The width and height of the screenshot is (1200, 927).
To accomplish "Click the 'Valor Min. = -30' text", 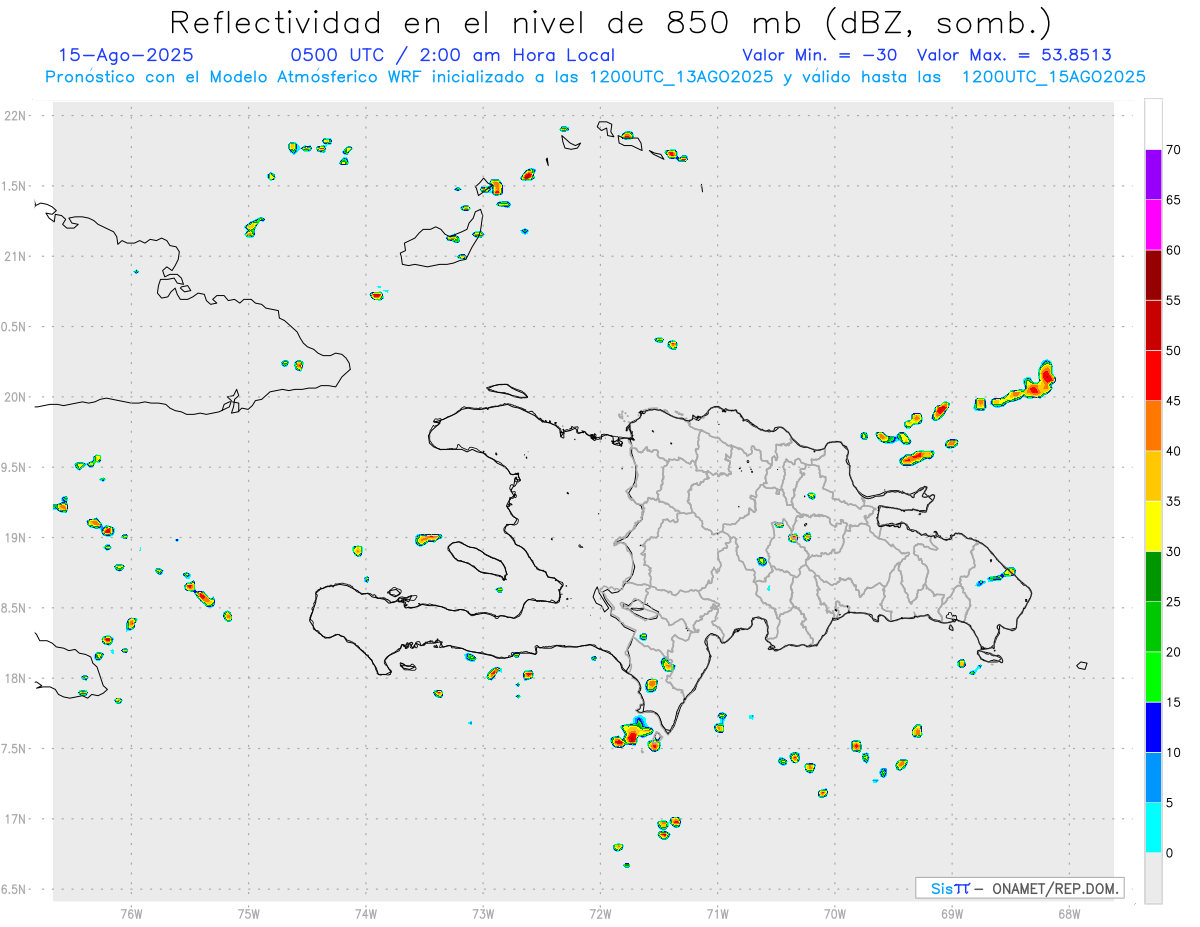I will tap(819, 56).
